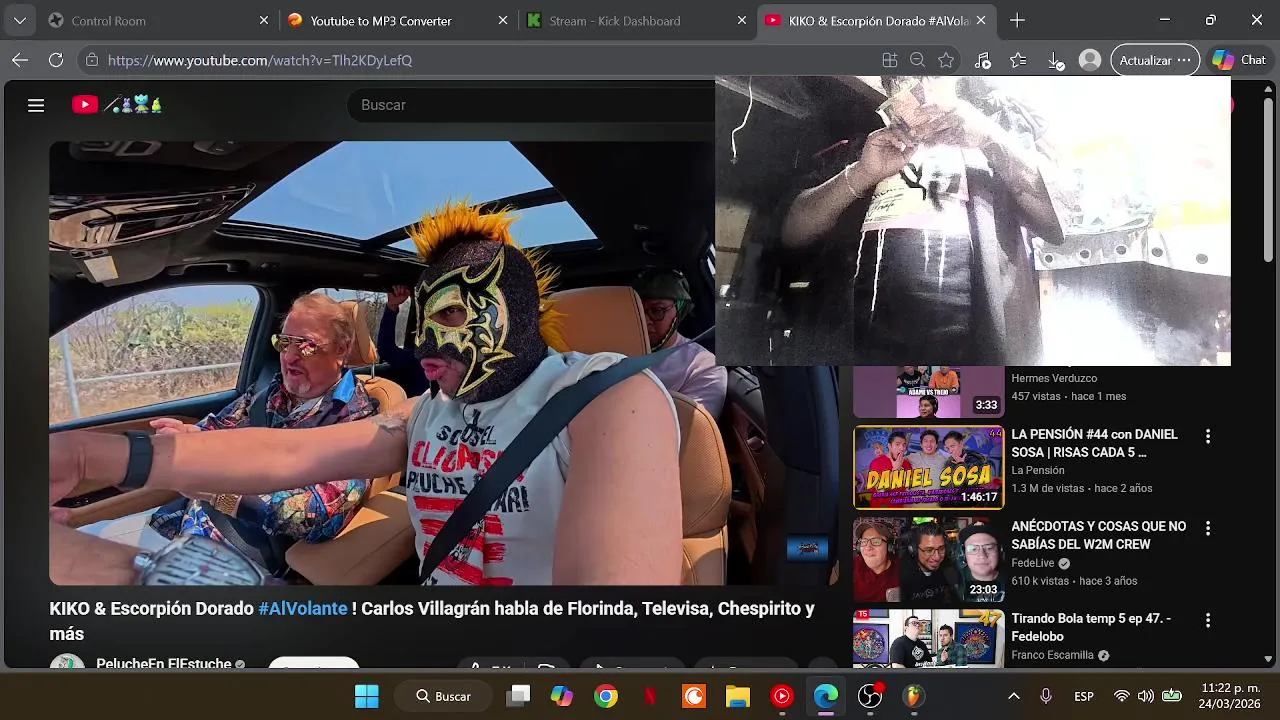This screenshot has width=1280, height=720.
Task: Open the Hermes Verduzco channel name
Action: 1054,378
